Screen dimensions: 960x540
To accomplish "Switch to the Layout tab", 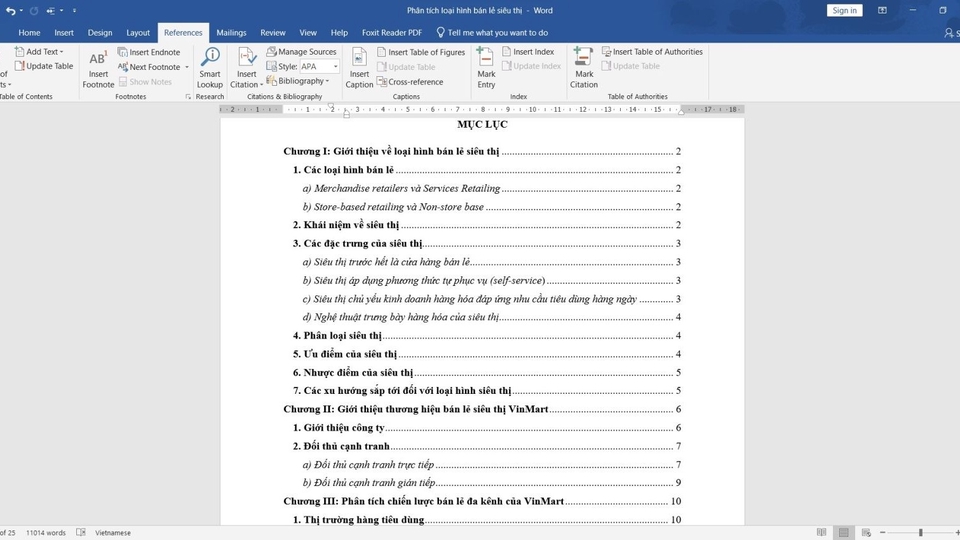I will pyautogui.click(x=138, y=33).
